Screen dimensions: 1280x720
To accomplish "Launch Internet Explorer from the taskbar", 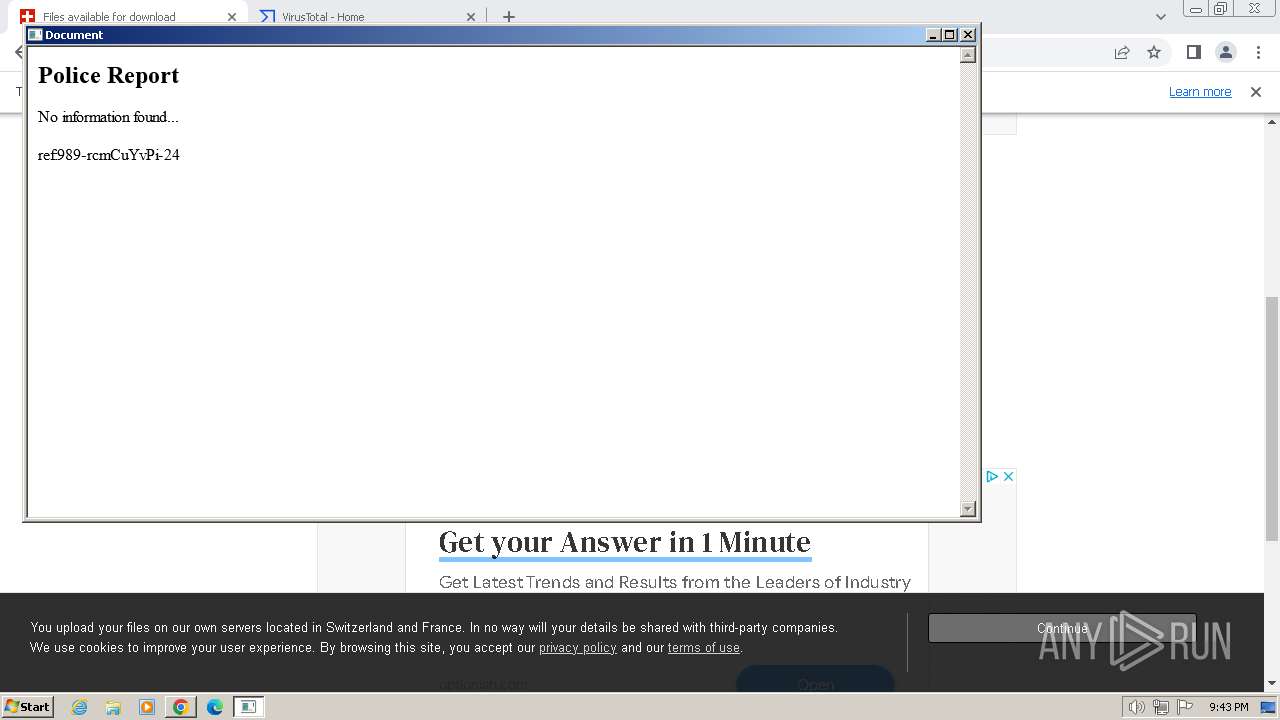I will (x=79, y=707).
